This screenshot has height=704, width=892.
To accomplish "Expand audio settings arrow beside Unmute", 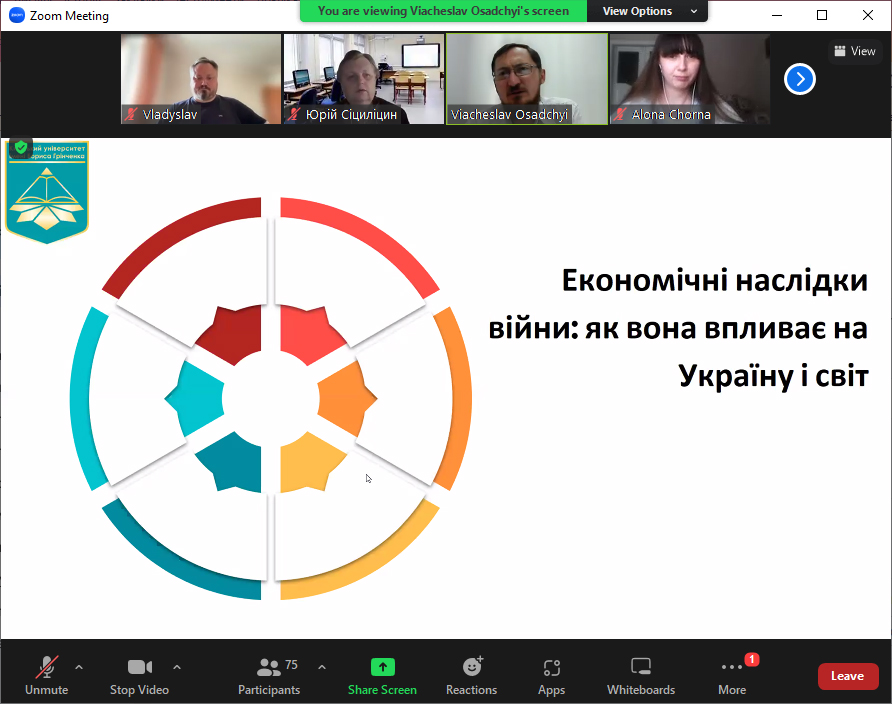I will pyautogui.click(x=79, y=667).
